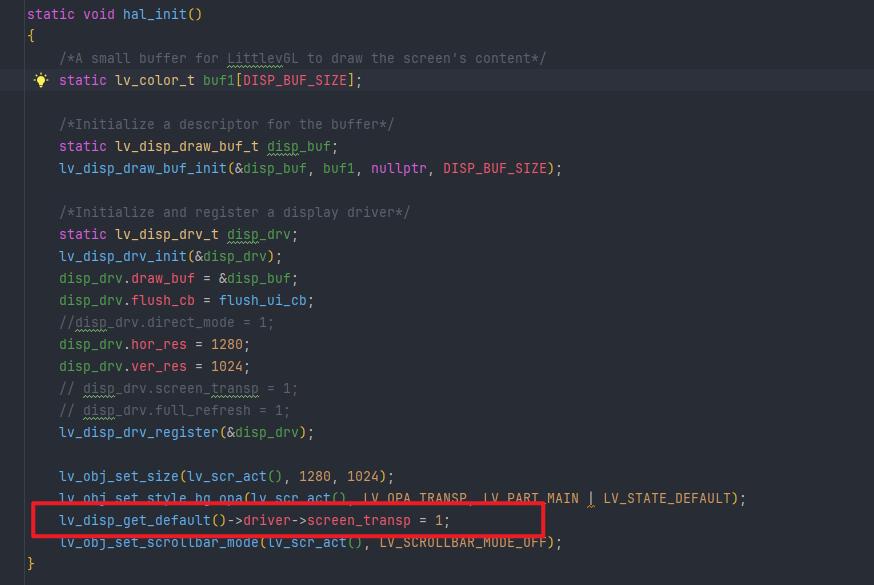
Task: Click the nullptr argument
Action: point(399,168)
